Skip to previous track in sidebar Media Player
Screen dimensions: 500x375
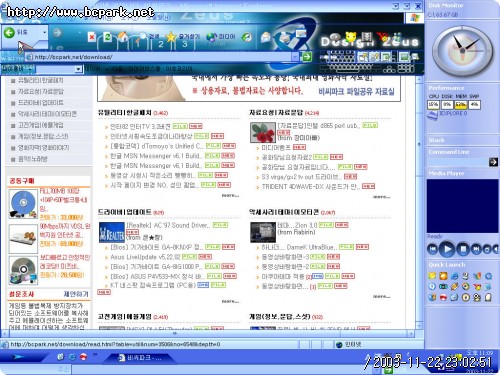coord(433,249)
